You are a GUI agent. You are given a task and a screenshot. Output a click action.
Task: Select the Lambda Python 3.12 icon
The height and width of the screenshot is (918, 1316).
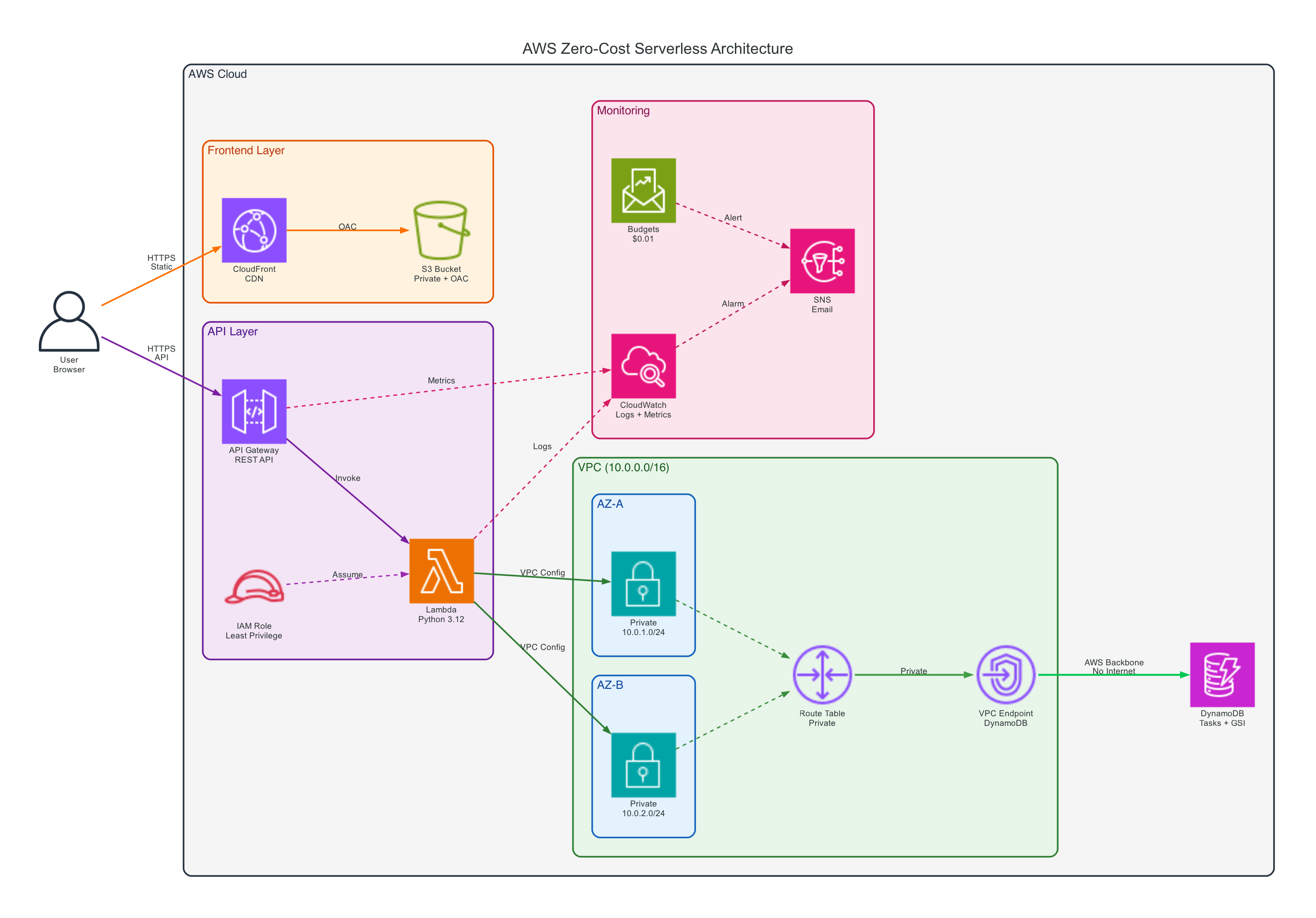click(441, 571)
